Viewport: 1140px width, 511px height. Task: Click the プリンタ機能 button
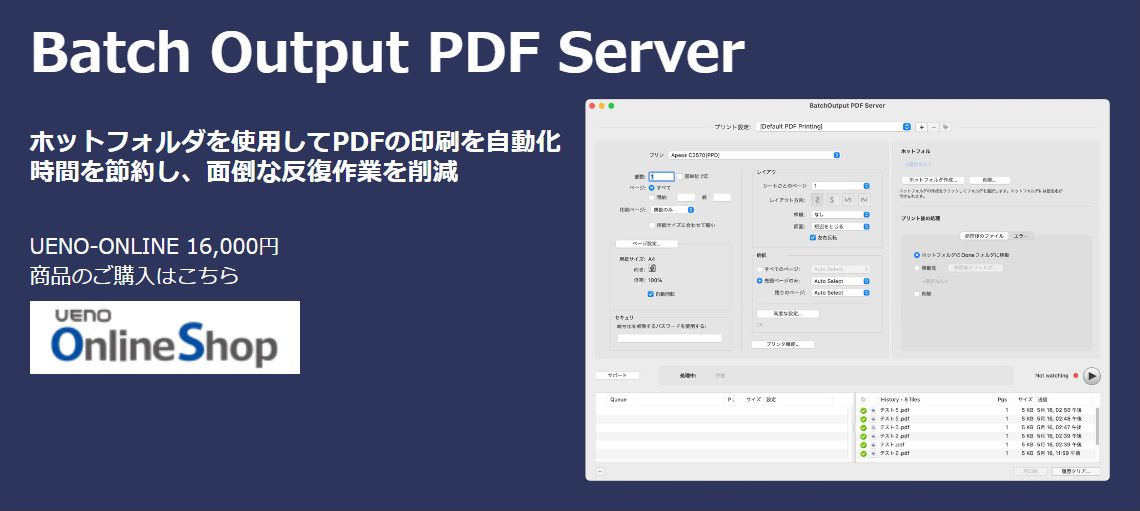782,345
